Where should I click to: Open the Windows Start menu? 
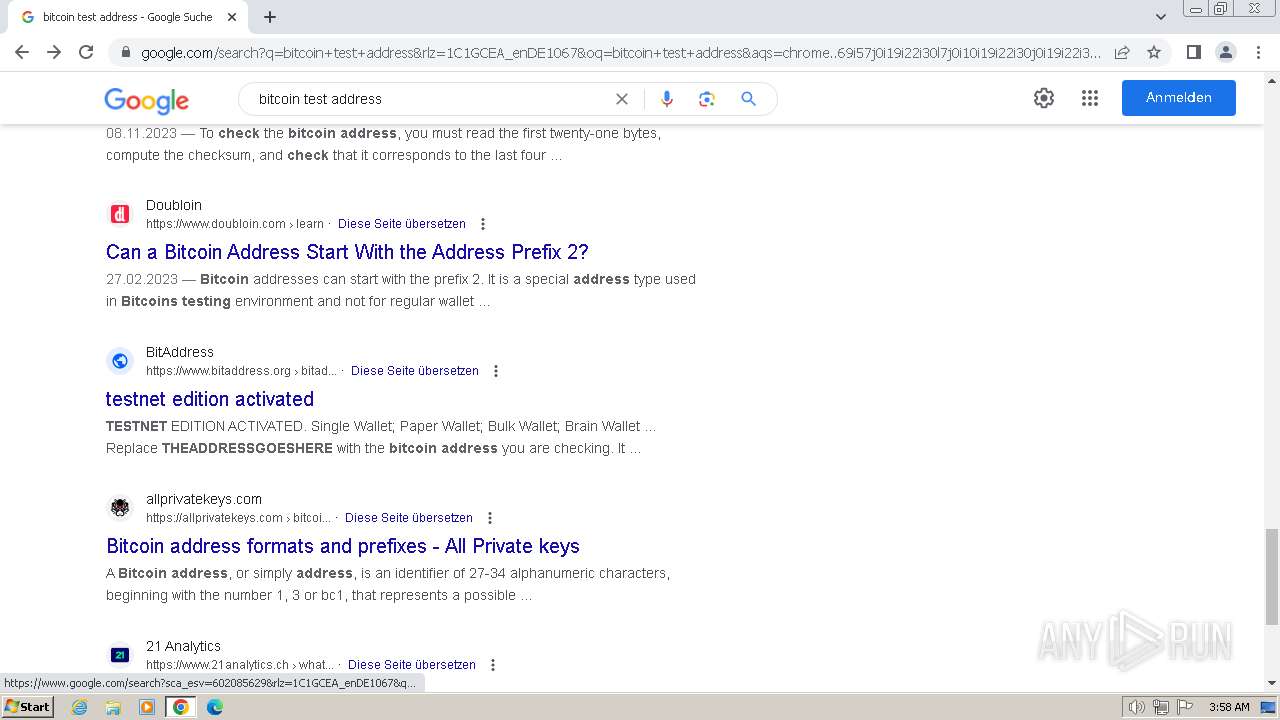point(28,707)
